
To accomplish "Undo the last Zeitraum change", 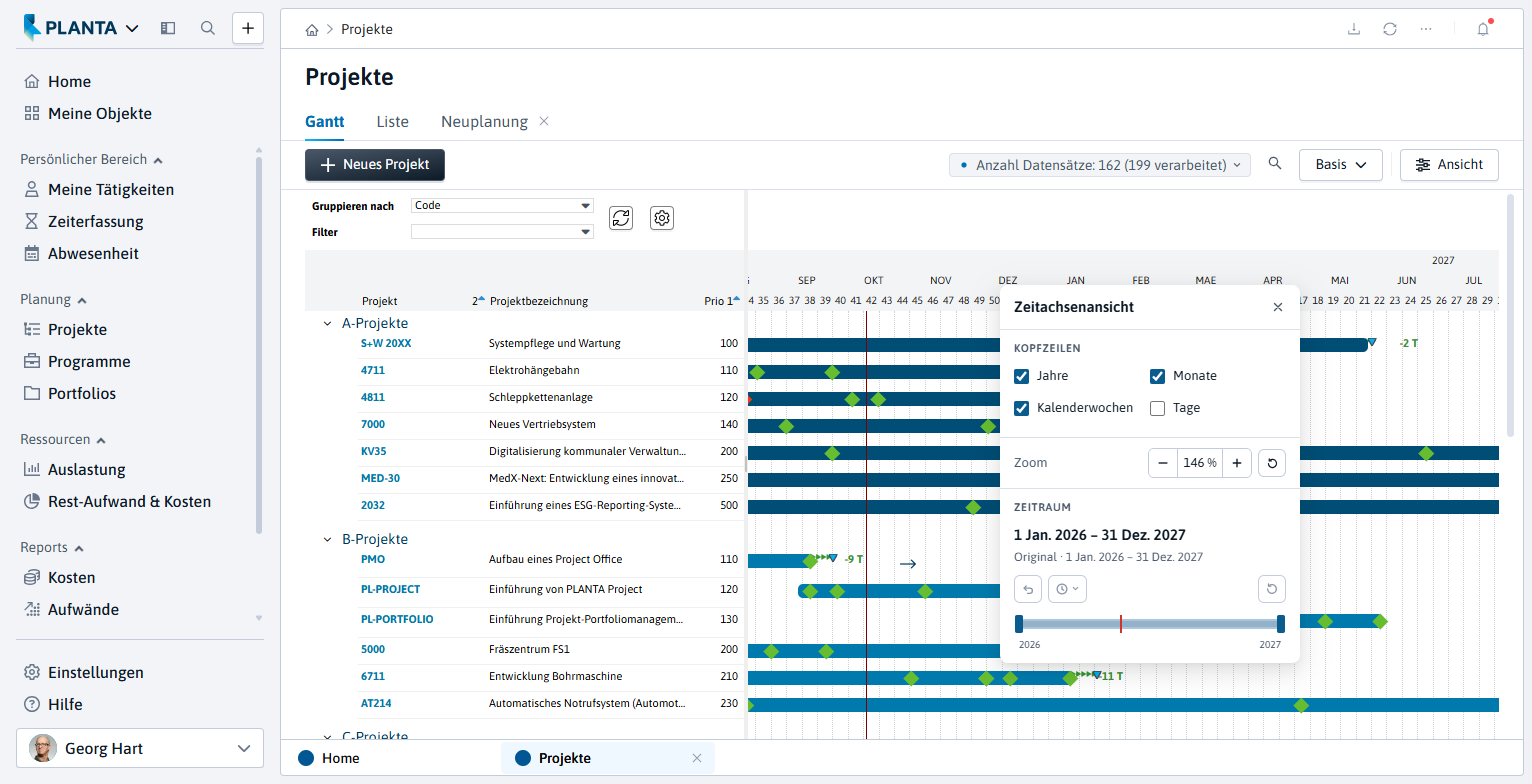I will coord(1028,589).
